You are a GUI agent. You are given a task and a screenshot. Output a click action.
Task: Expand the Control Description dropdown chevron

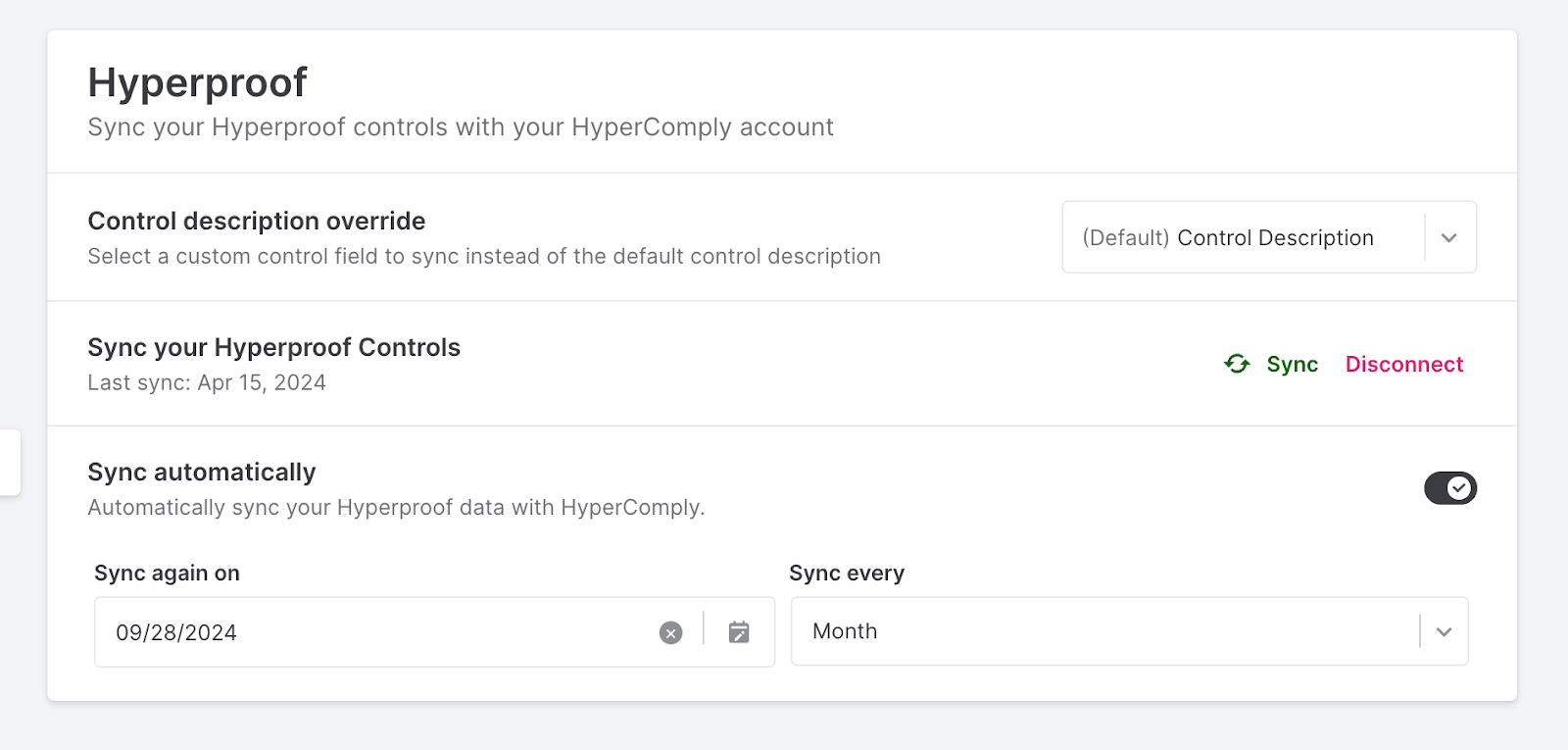coord(1449,238)
